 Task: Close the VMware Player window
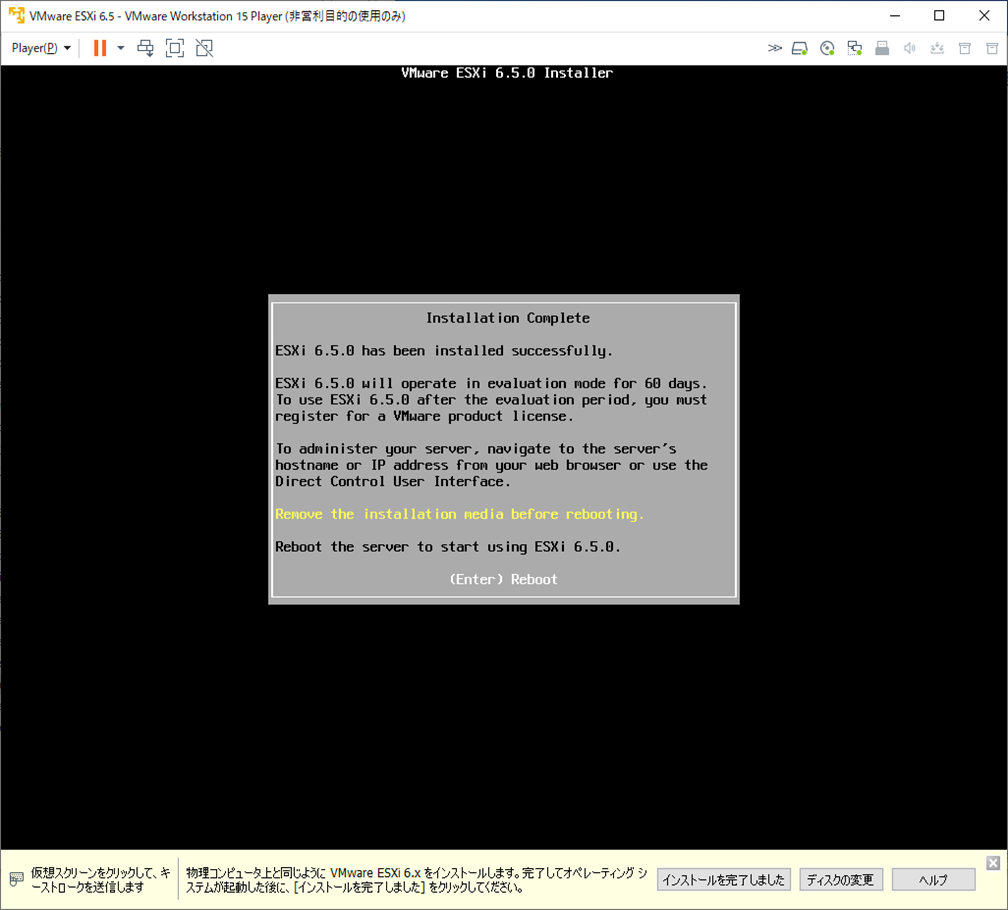pos(984,15)
